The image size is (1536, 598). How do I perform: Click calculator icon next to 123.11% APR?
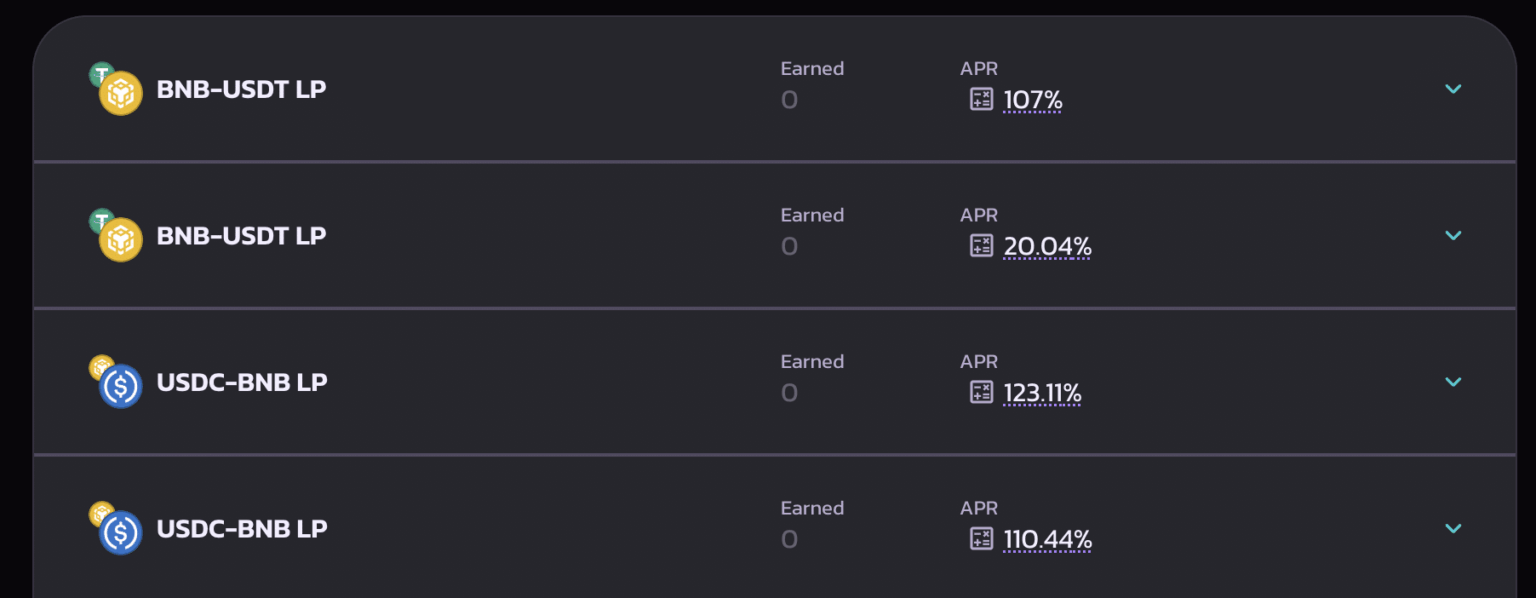point(981,392)
